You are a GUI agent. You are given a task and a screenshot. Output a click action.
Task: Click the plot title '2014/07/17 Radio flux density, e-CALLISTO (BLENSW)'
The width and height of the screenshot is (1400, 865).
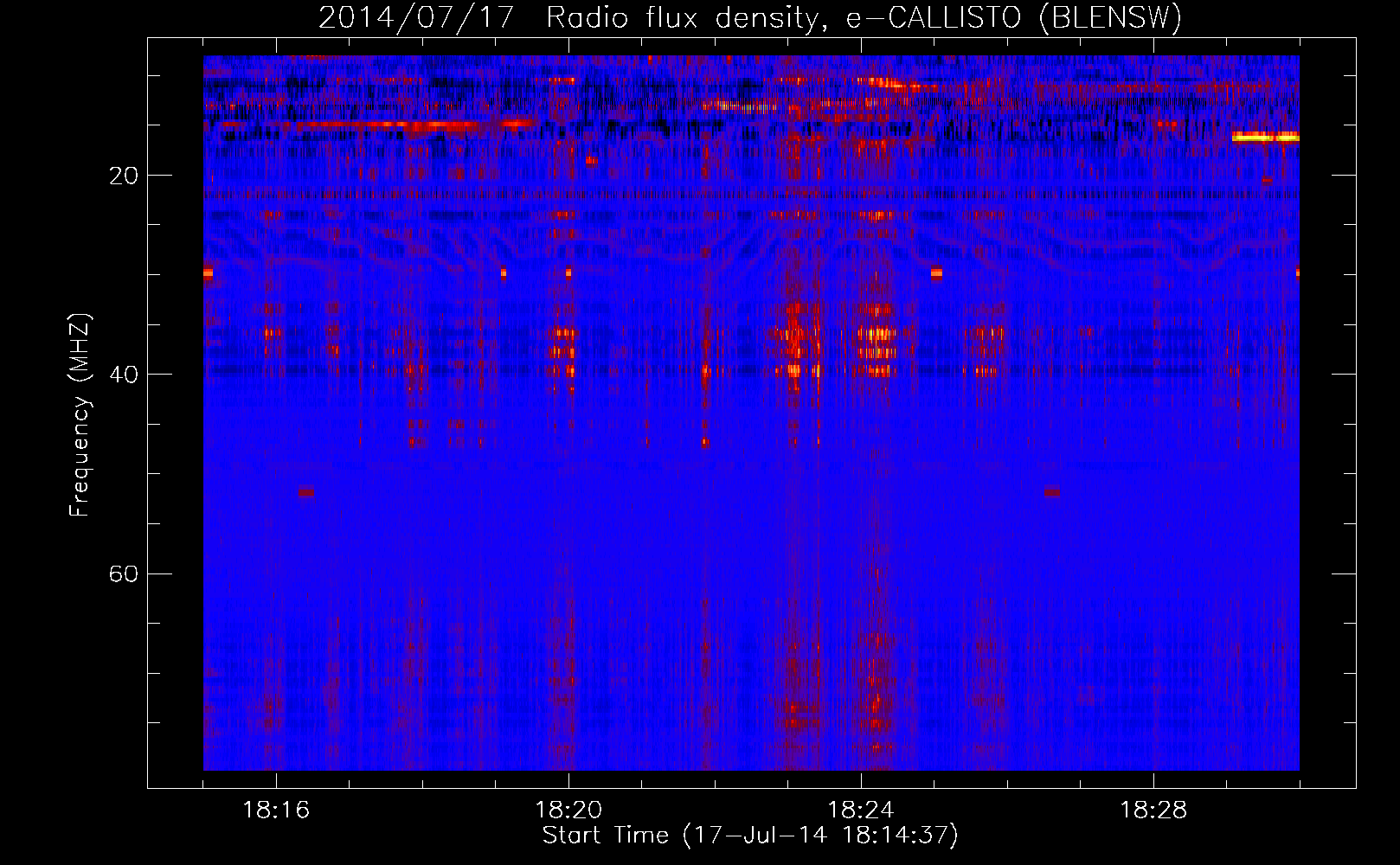(x=750, y=17)
